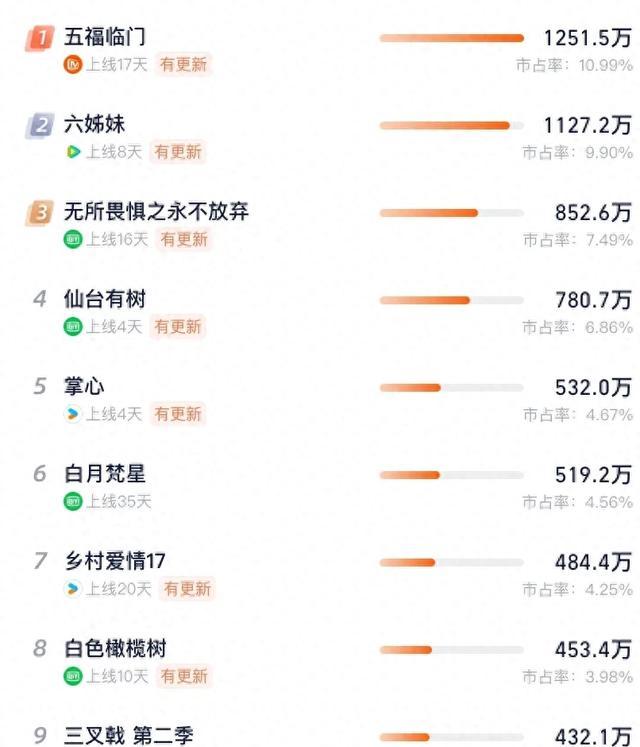Image resolution: width=640 pixels, height=747 pixels.
Task: Click the iQiyi icon under 仙台有树
Action: (73, 327)
